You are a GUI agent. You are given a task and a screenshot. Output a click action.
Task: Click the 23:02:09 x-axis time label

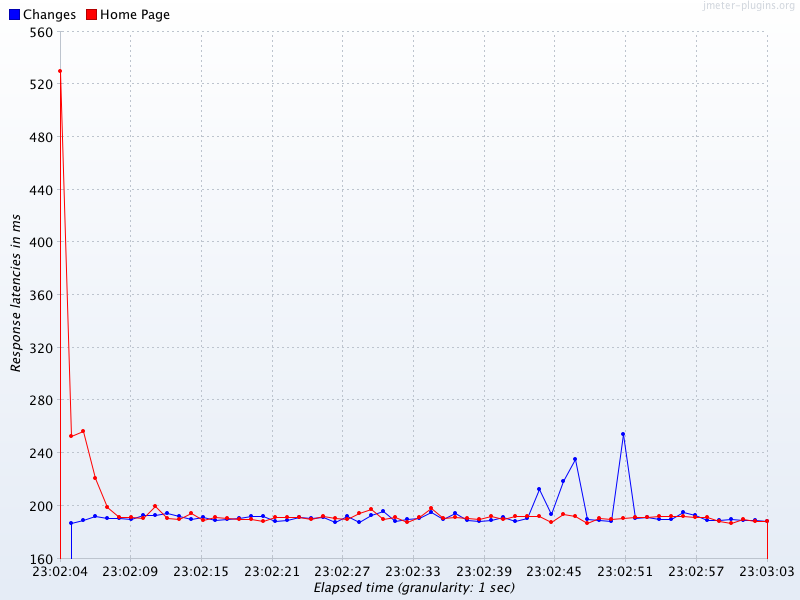click(x=130, y=571)
